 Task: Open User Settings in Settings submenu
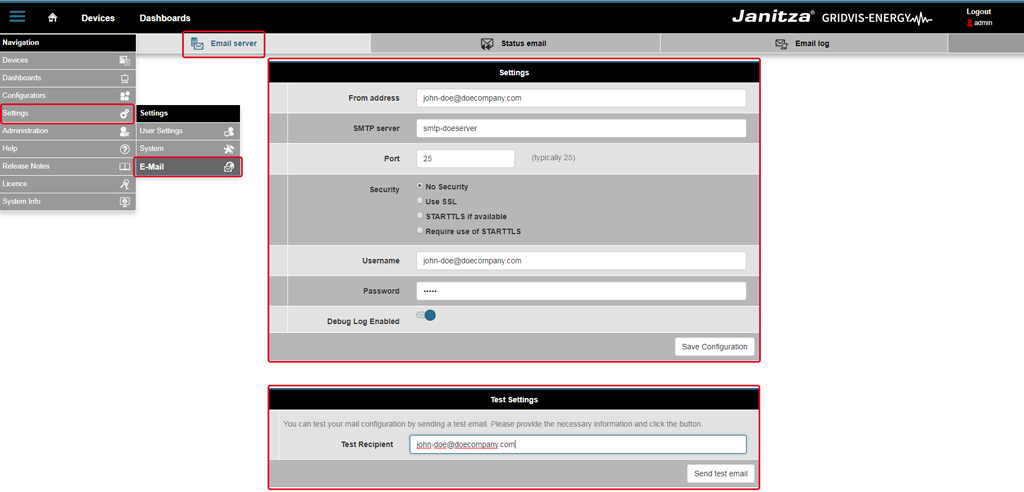pyautogui.click(x=186, y=131)
